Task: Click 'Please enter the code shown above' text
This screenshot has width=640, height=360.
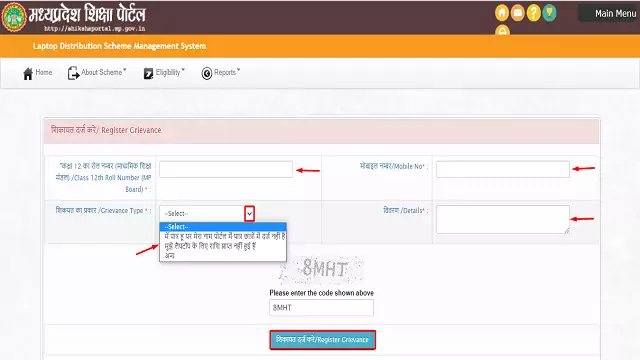Action: [x=321, y=293]
